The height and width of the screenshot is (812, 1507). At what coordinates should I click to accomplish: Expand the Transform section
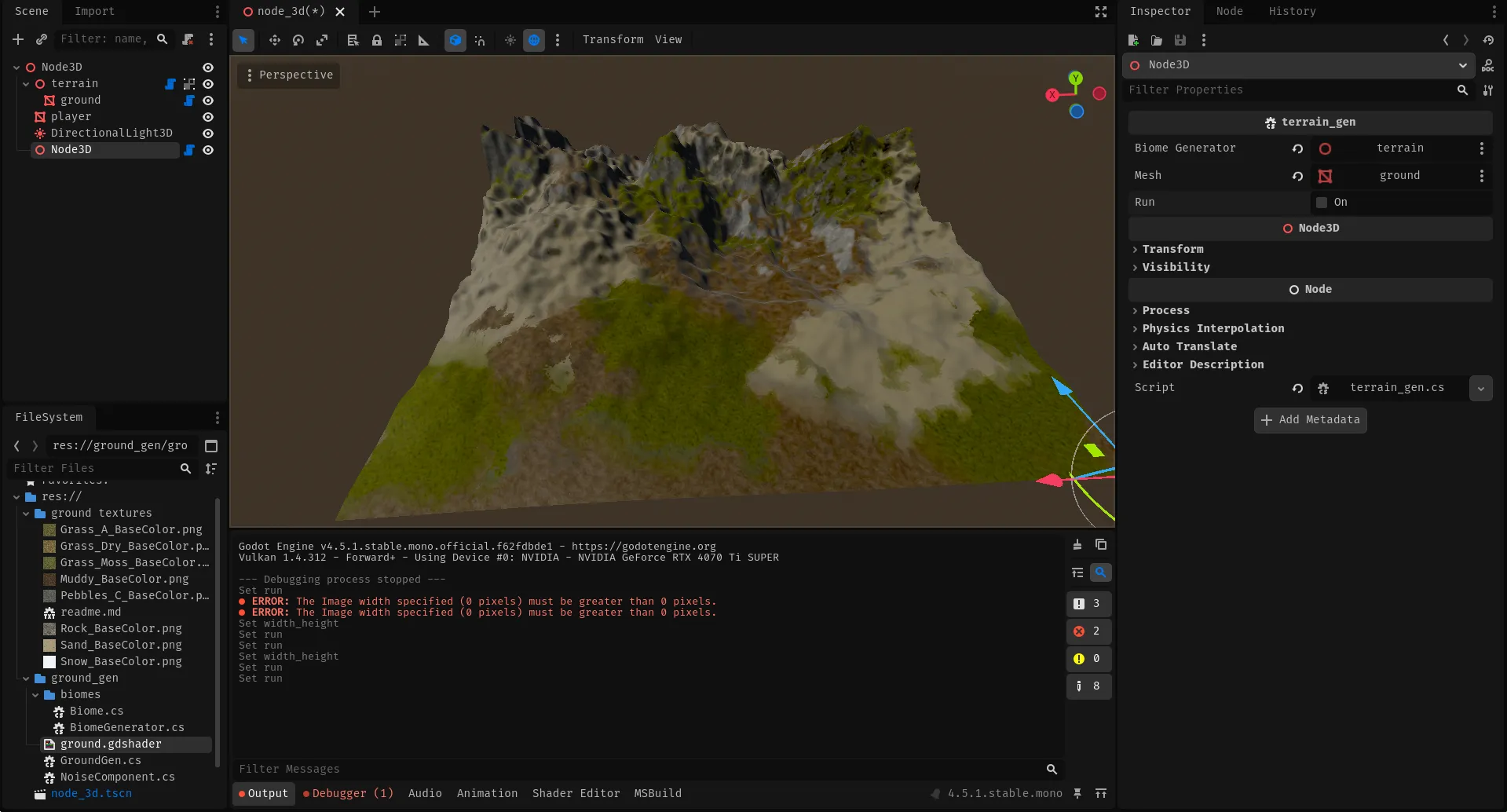[1172, 249]
